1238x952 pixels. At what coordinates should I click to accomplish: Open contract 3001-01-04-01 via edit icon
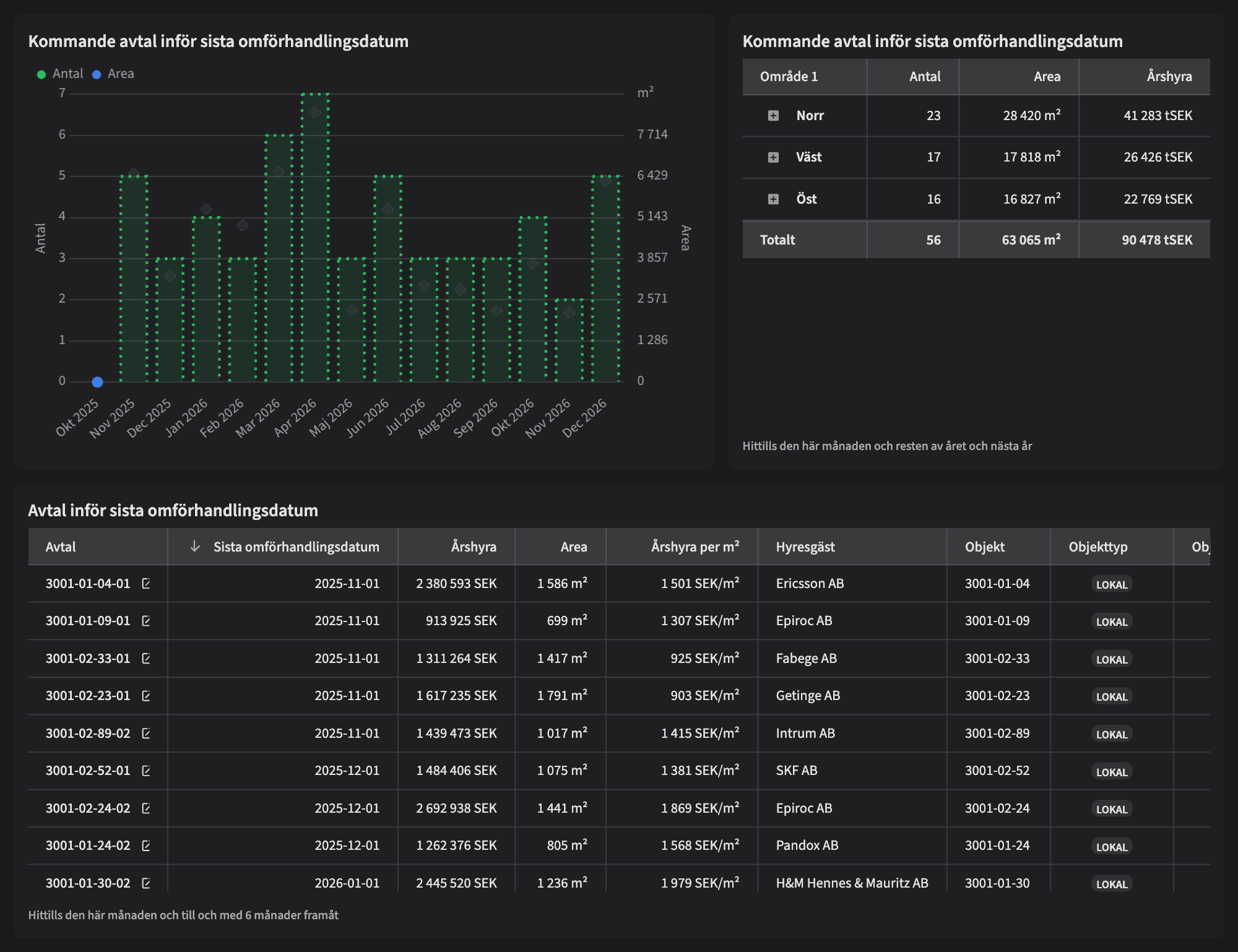(x=146, y=583)
